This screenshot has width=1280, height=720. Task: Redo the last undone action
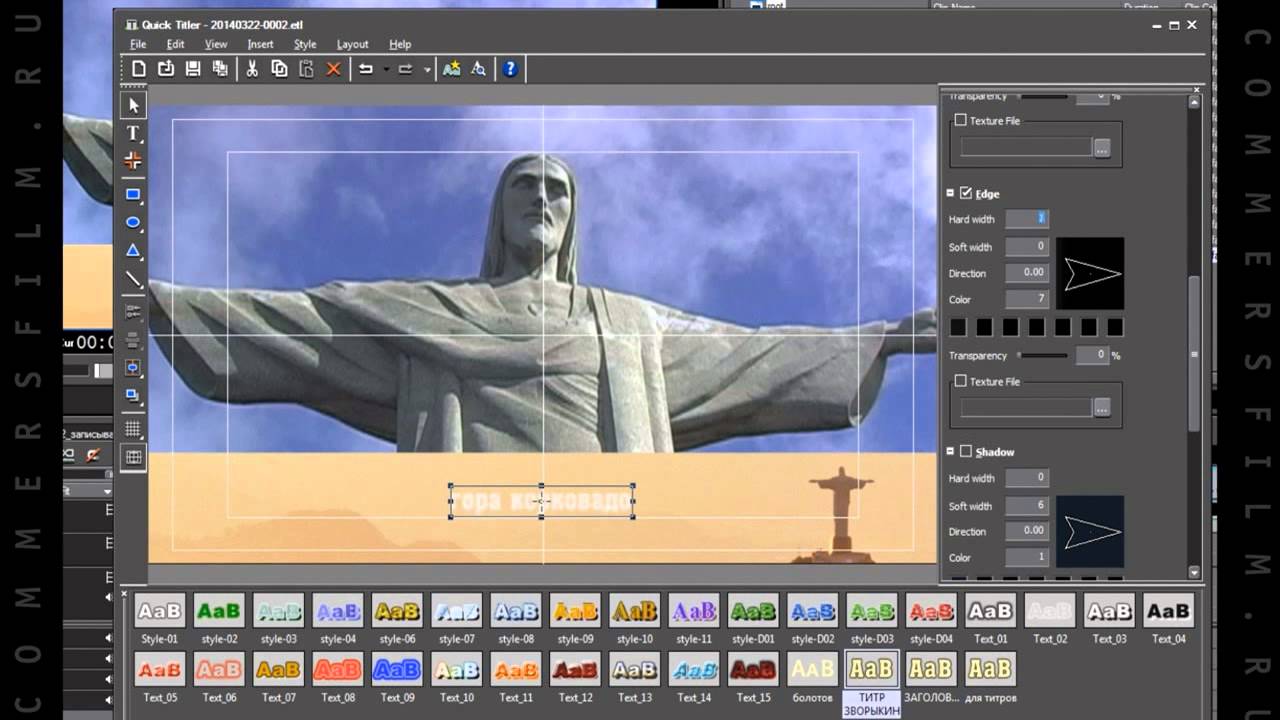(406, 69)
